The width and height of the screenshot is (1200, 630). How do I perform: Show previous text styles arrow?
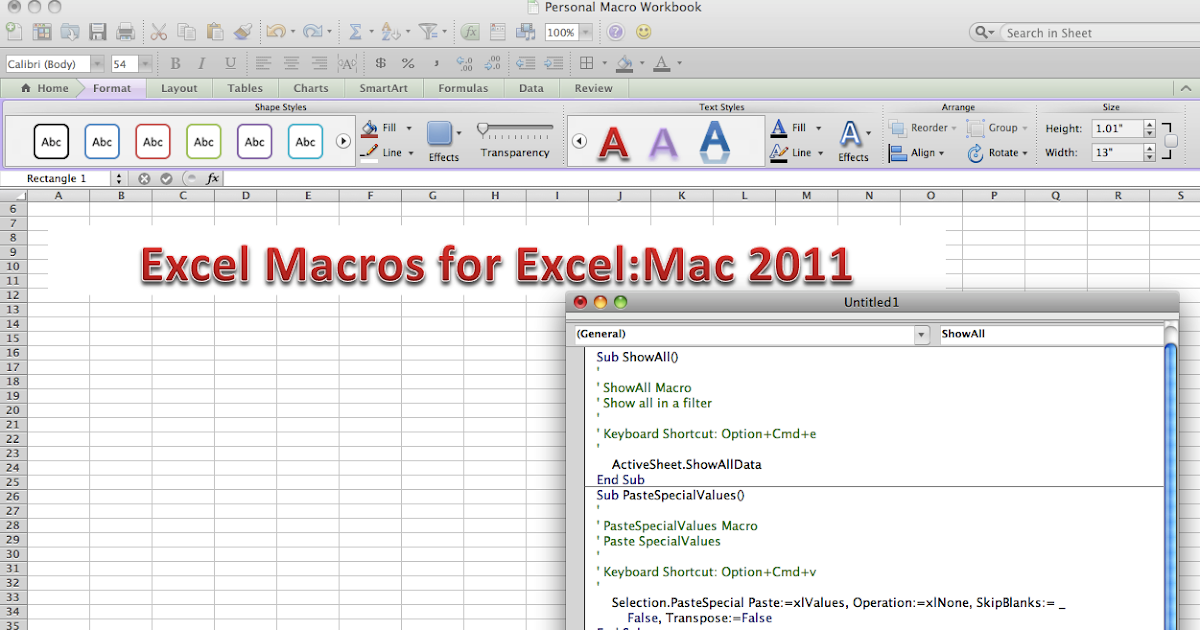tap(578, 142)
